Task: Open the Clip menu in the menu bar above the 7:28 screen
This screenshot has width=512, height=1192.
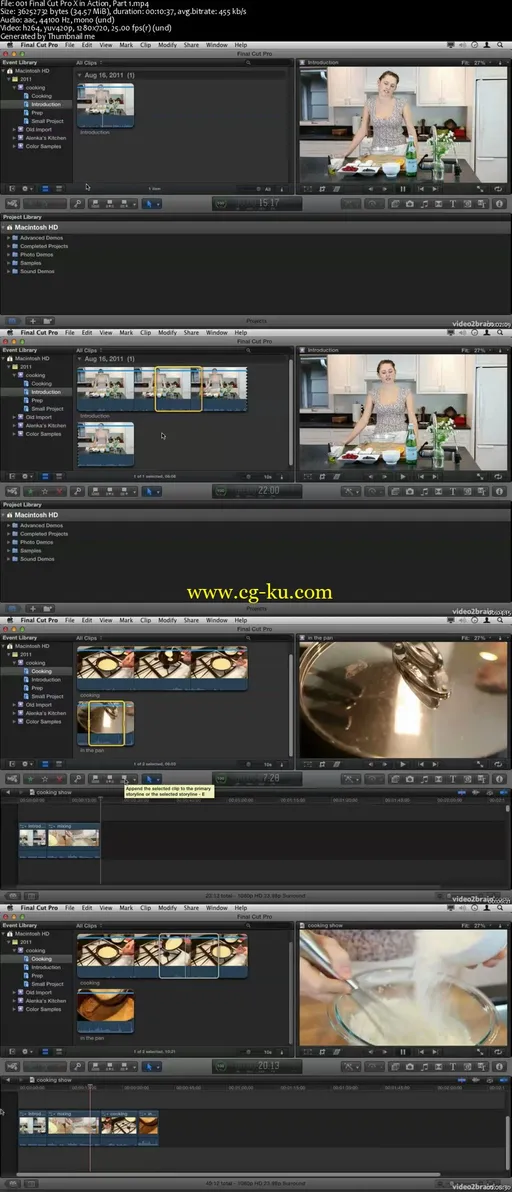Action: pyautogui.click(x=145, y=620)
